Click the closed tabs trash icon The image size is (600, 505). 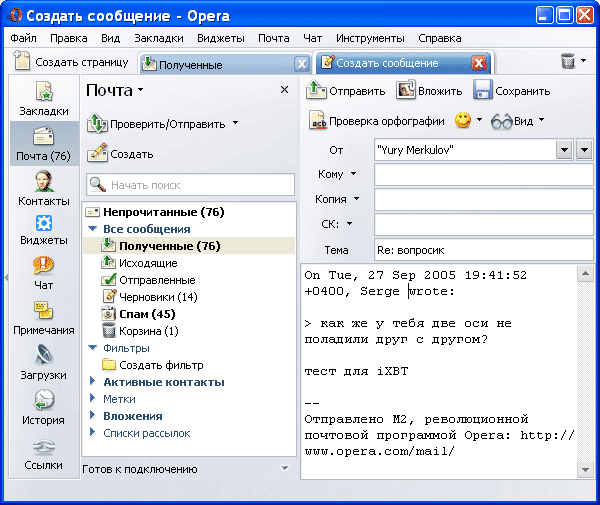(x=568, y=62)
